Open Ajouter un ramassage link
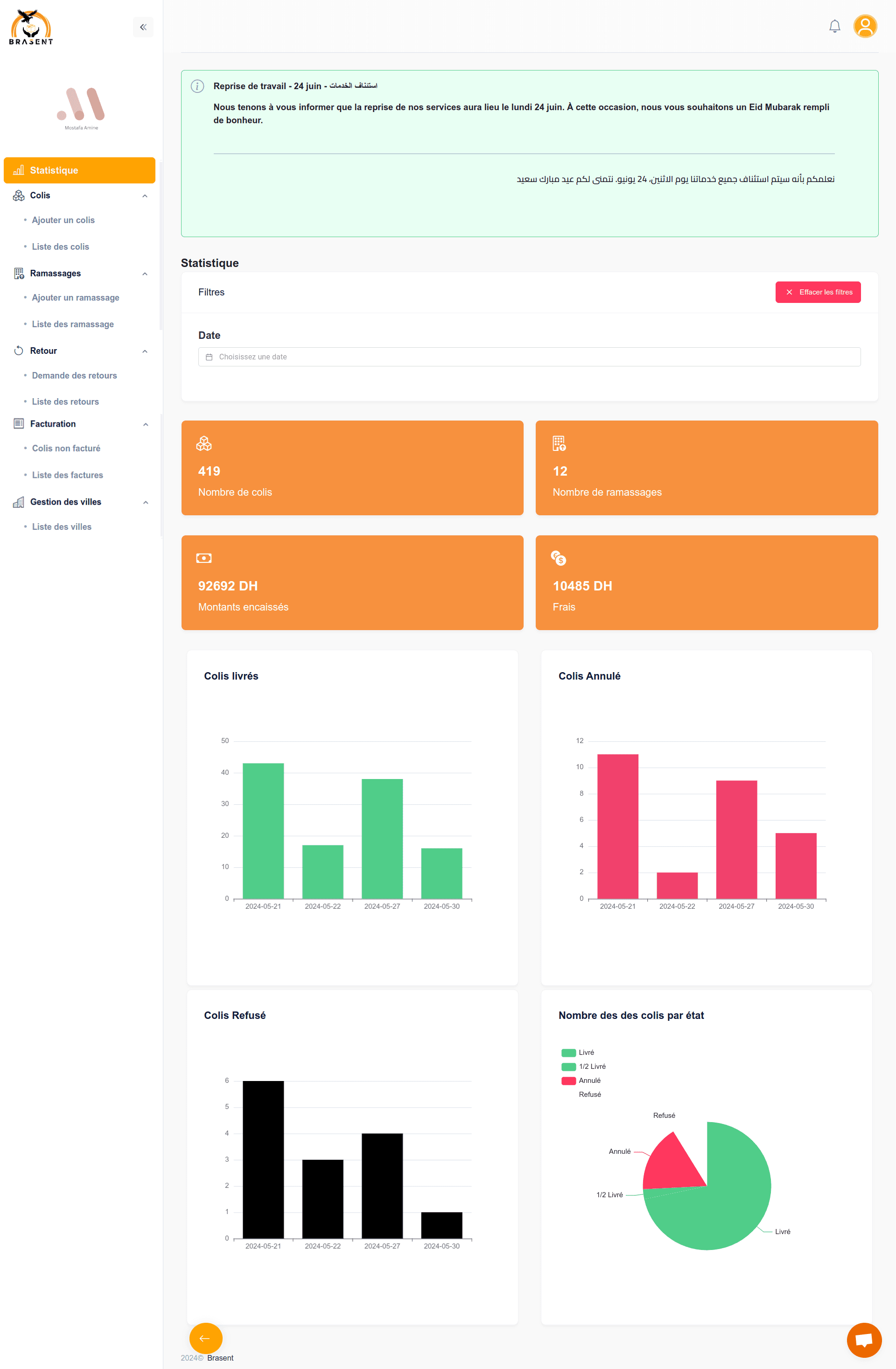Viewport: 896px width, 1369px height. pos(75,297)
